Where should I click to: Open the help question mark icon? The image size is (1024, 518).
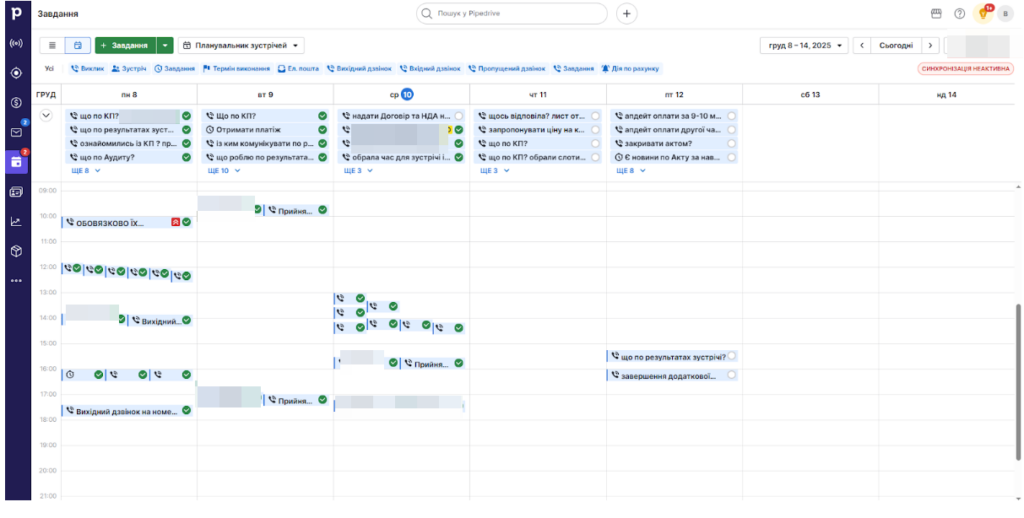(x=959, y=14)
